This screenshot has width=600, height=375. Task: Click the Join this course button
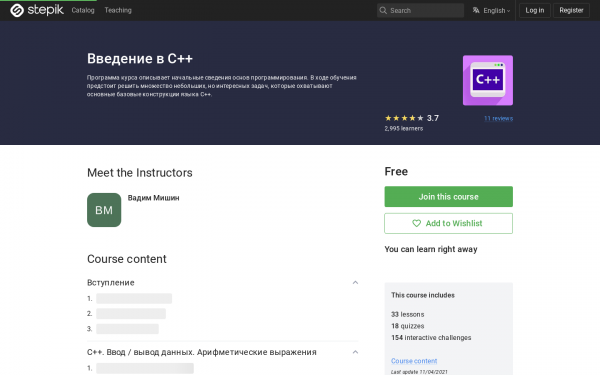point(448,197)
